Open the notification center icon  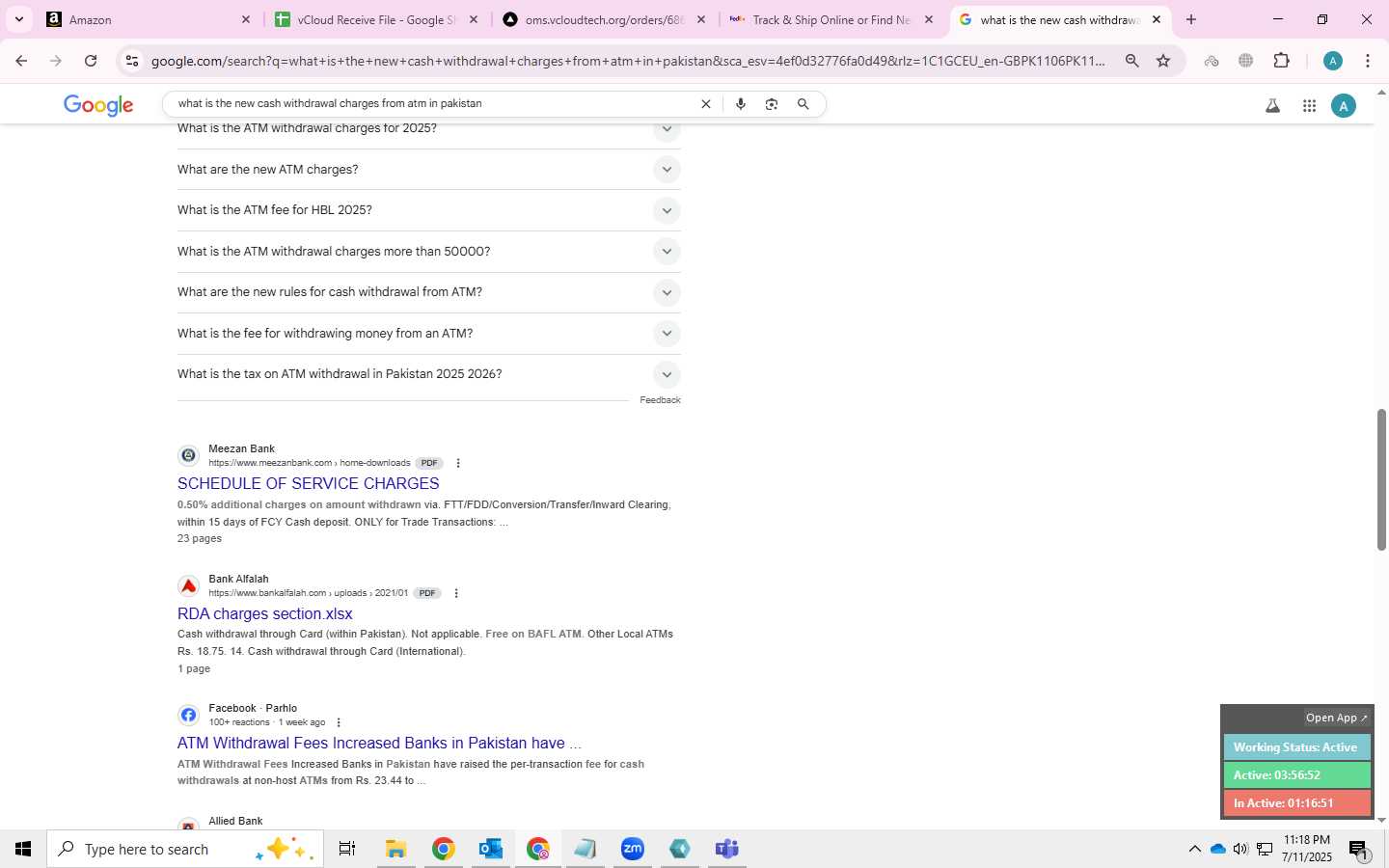(1358, 850)
